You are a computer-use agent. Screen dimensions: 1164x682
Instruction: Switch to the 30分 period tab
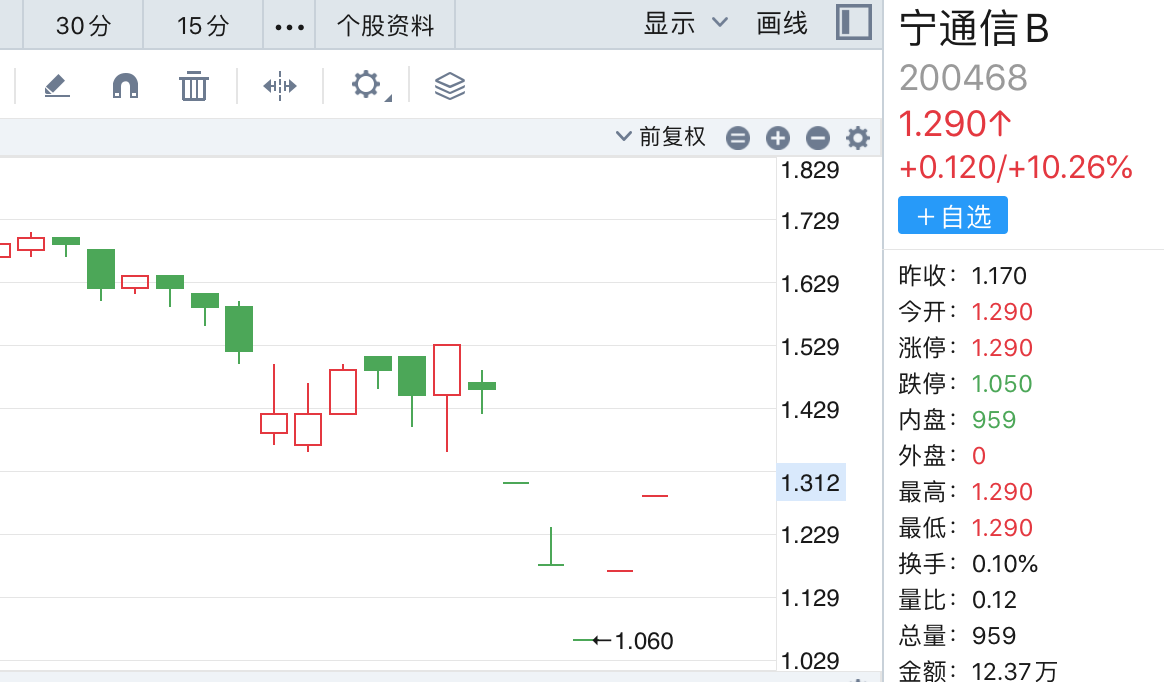[83, 25]
